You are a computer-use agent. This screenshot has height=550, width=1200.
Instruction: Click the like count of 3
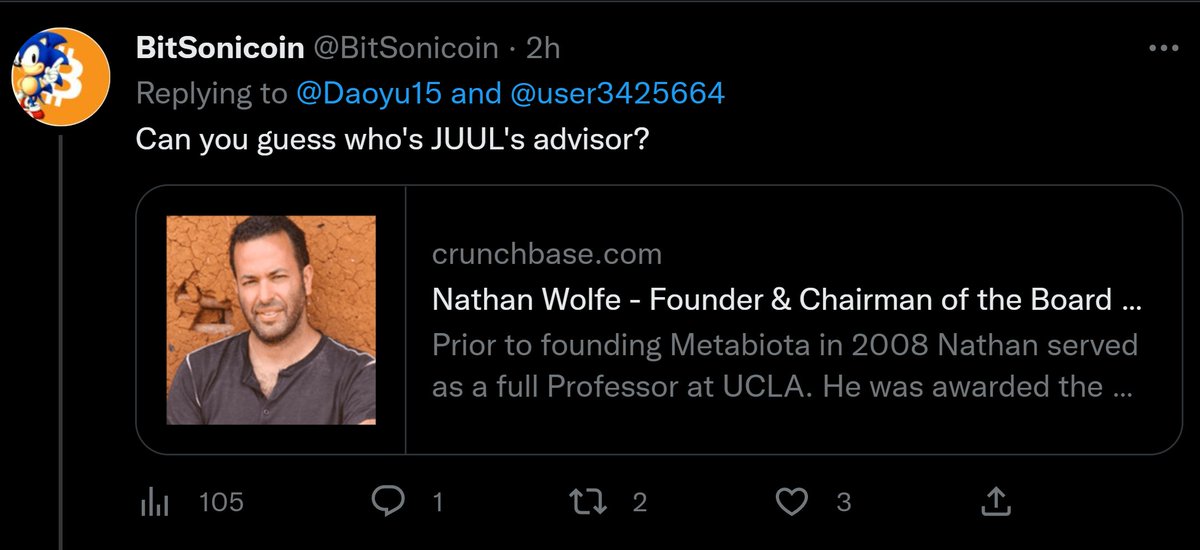[843, 502]
